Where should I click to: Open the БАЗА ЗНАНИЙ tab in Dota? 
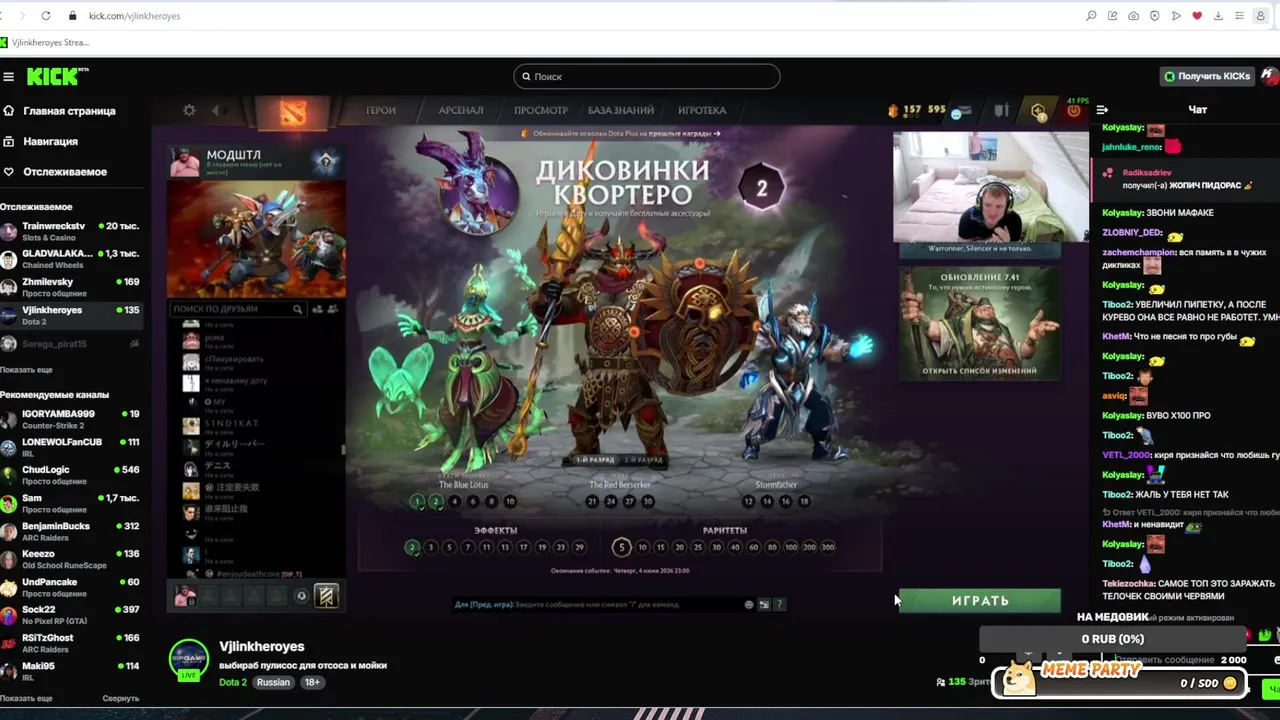621,110
